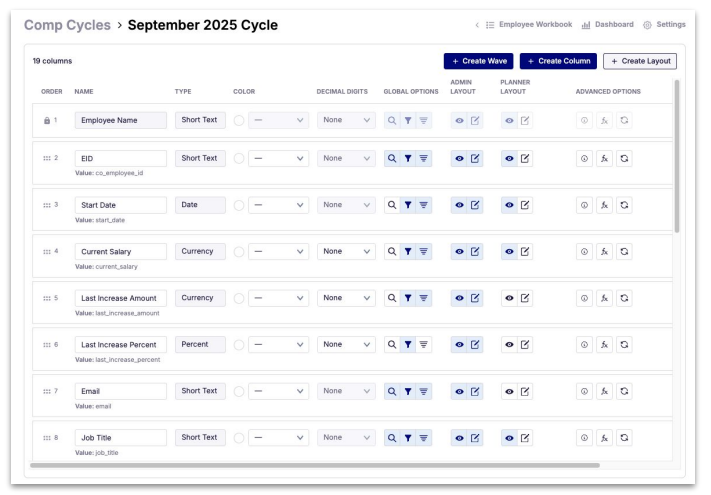Open the color dropdown in the EID row
The height and width of the screenshot is (495, 711).
[278, 159]
